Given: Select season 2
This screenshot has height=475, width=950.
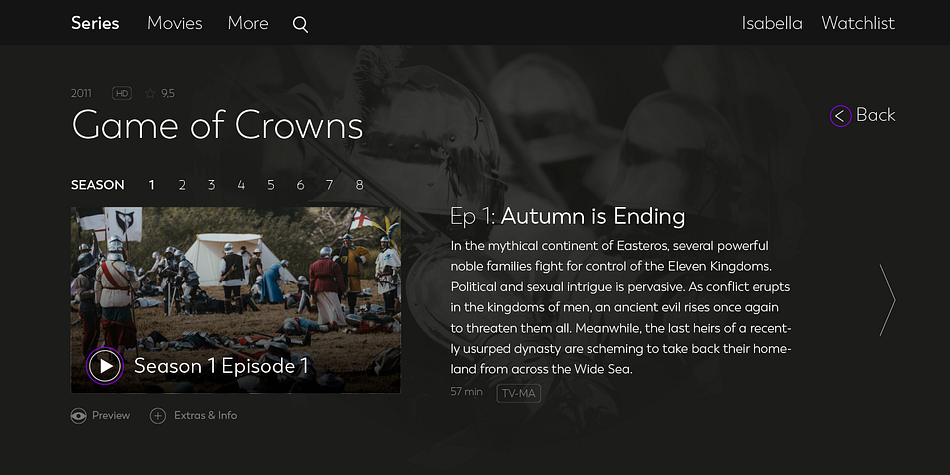Looking at the screenshot, I should (x=182, y=185).
